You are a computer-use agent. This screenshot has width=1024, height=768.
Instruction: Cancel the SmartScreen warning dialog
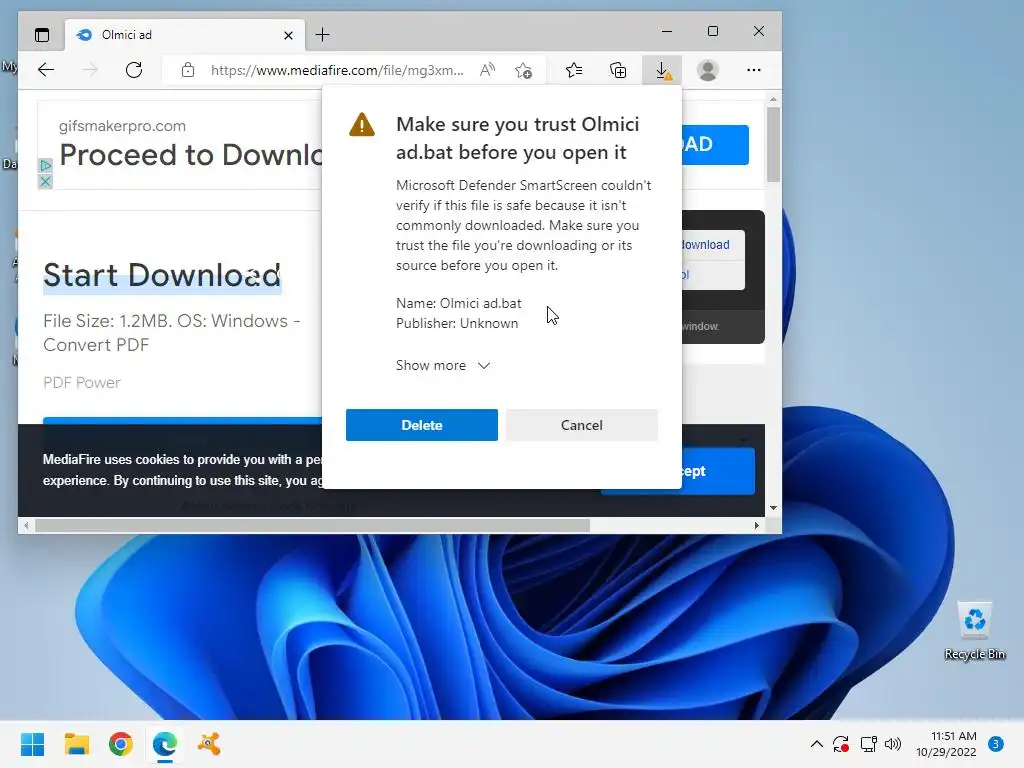pos(581,425)
